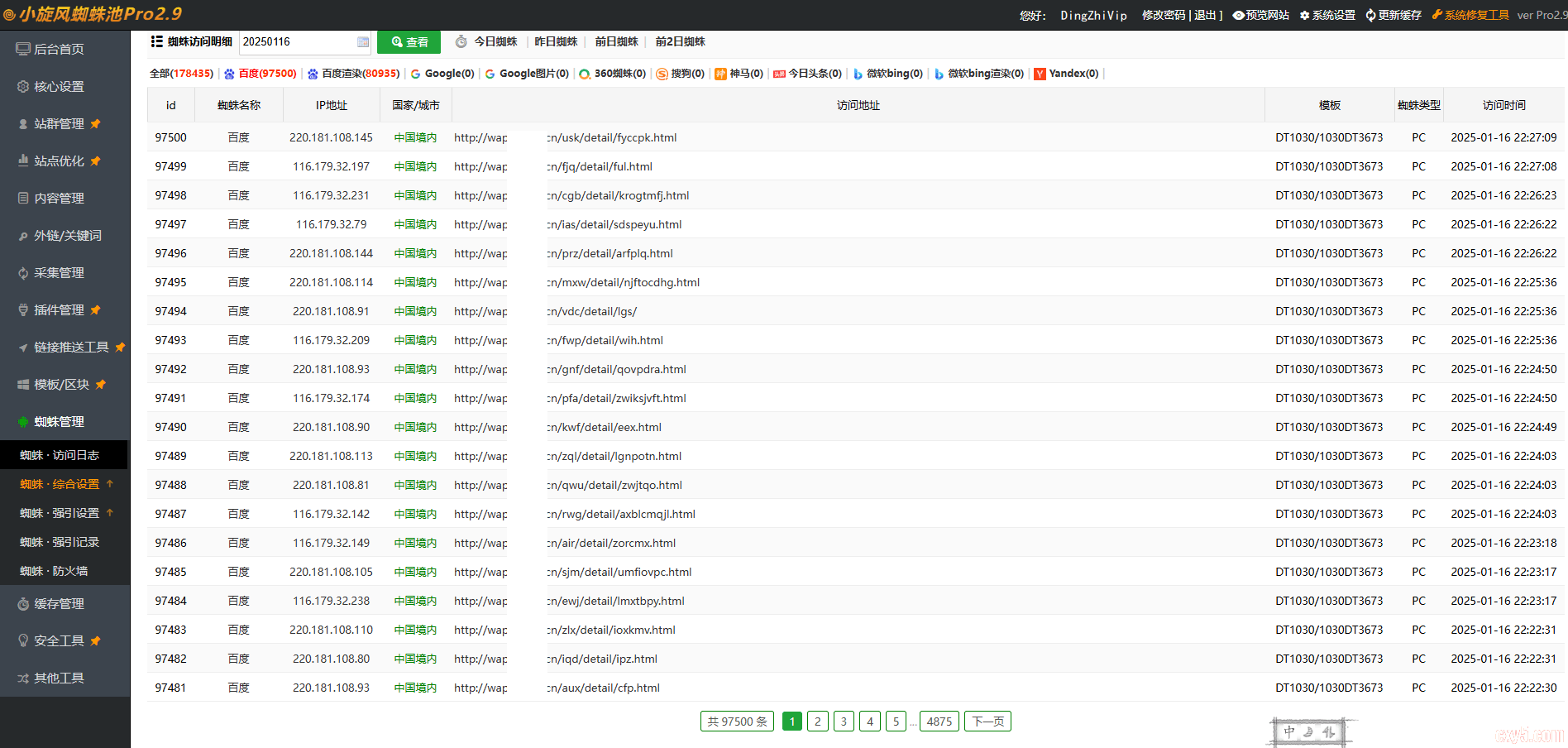Click the Yandex spider filter icon
1568x748 pixels.
(x=1040, y=74)
